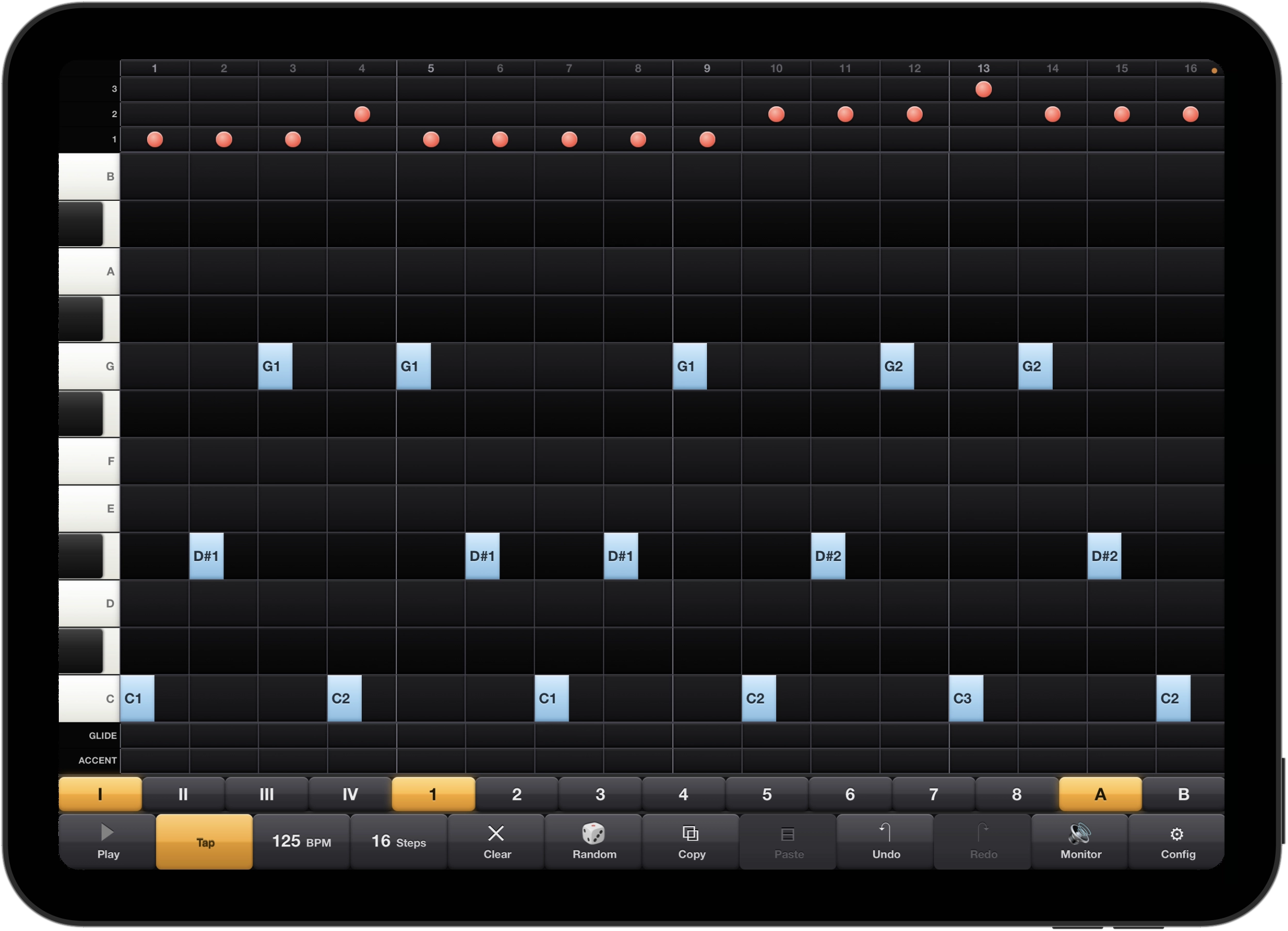
Task: Generate a pattern with the Random dice
Action: click(594, 833)
